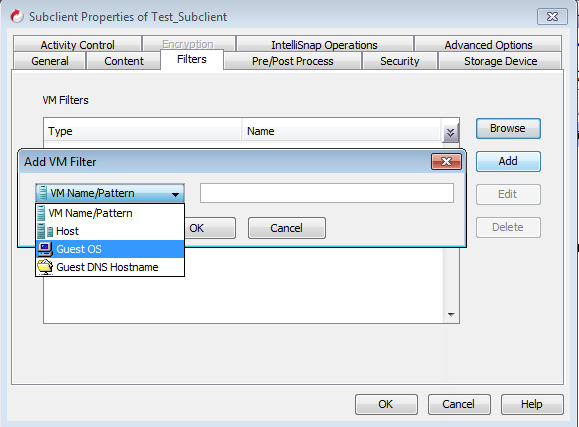Switch to the Advanced Options tab
Image resolution: width=579 pixels, height=427 pixels.
click(x=488, y=45)
